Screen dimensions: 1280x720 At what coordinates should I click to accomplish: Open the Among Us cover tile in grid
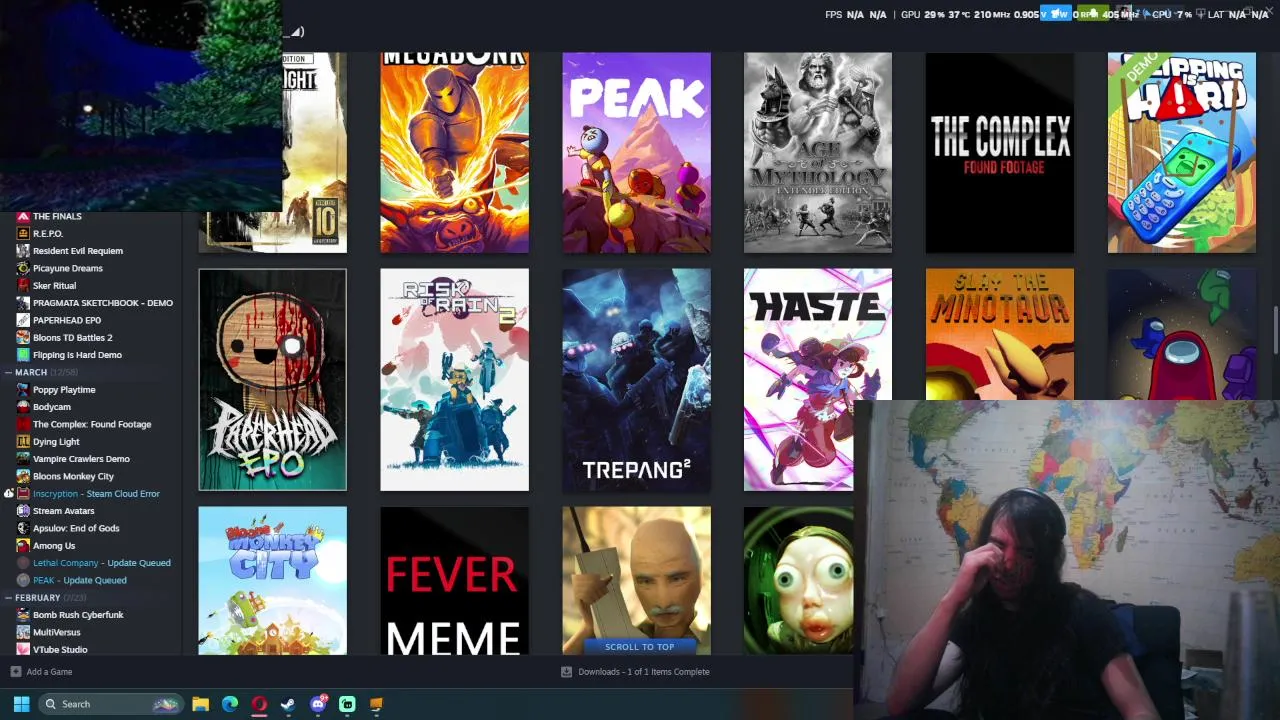1182,334
